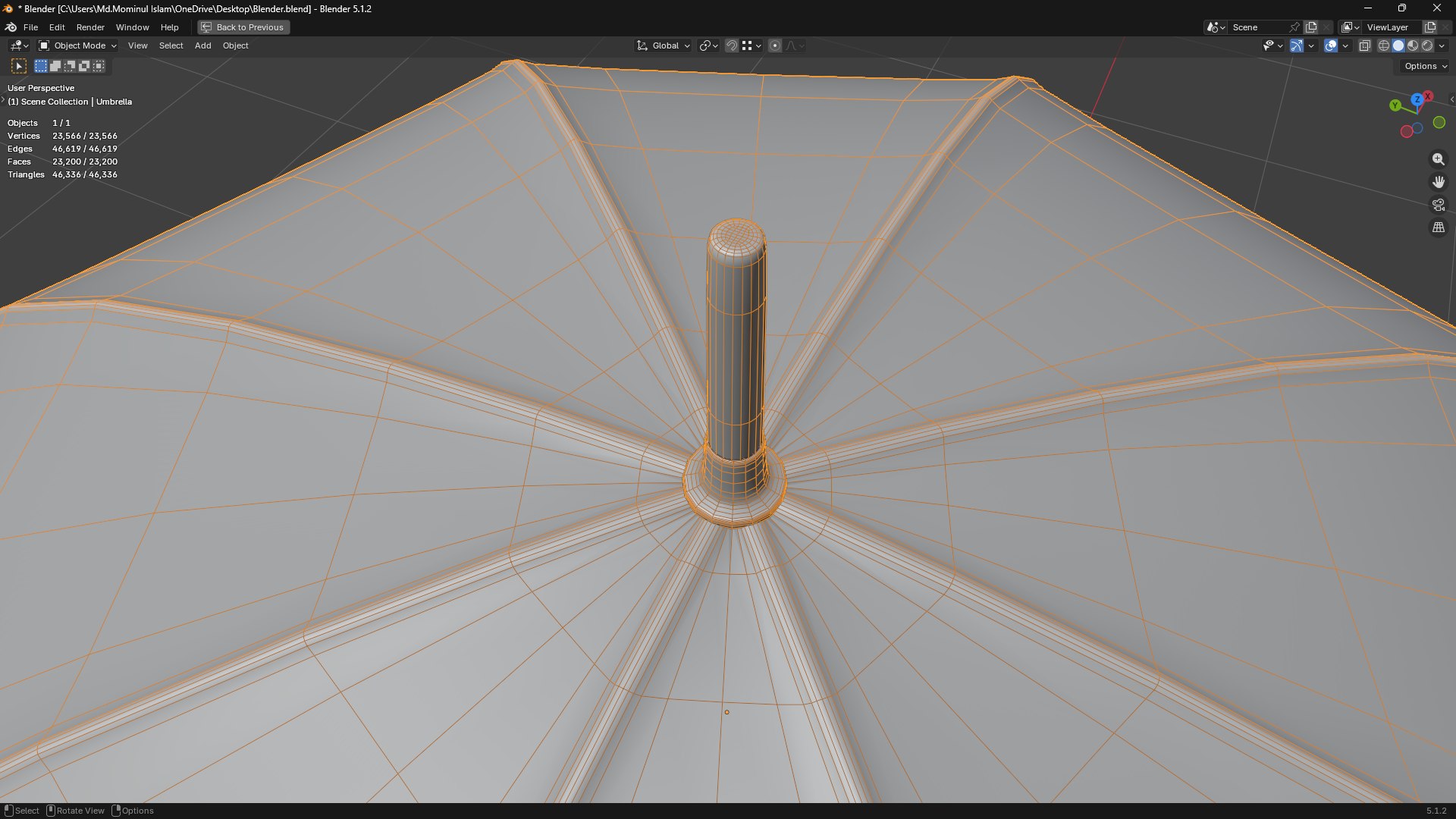Open the File menu

coord(30,27)
